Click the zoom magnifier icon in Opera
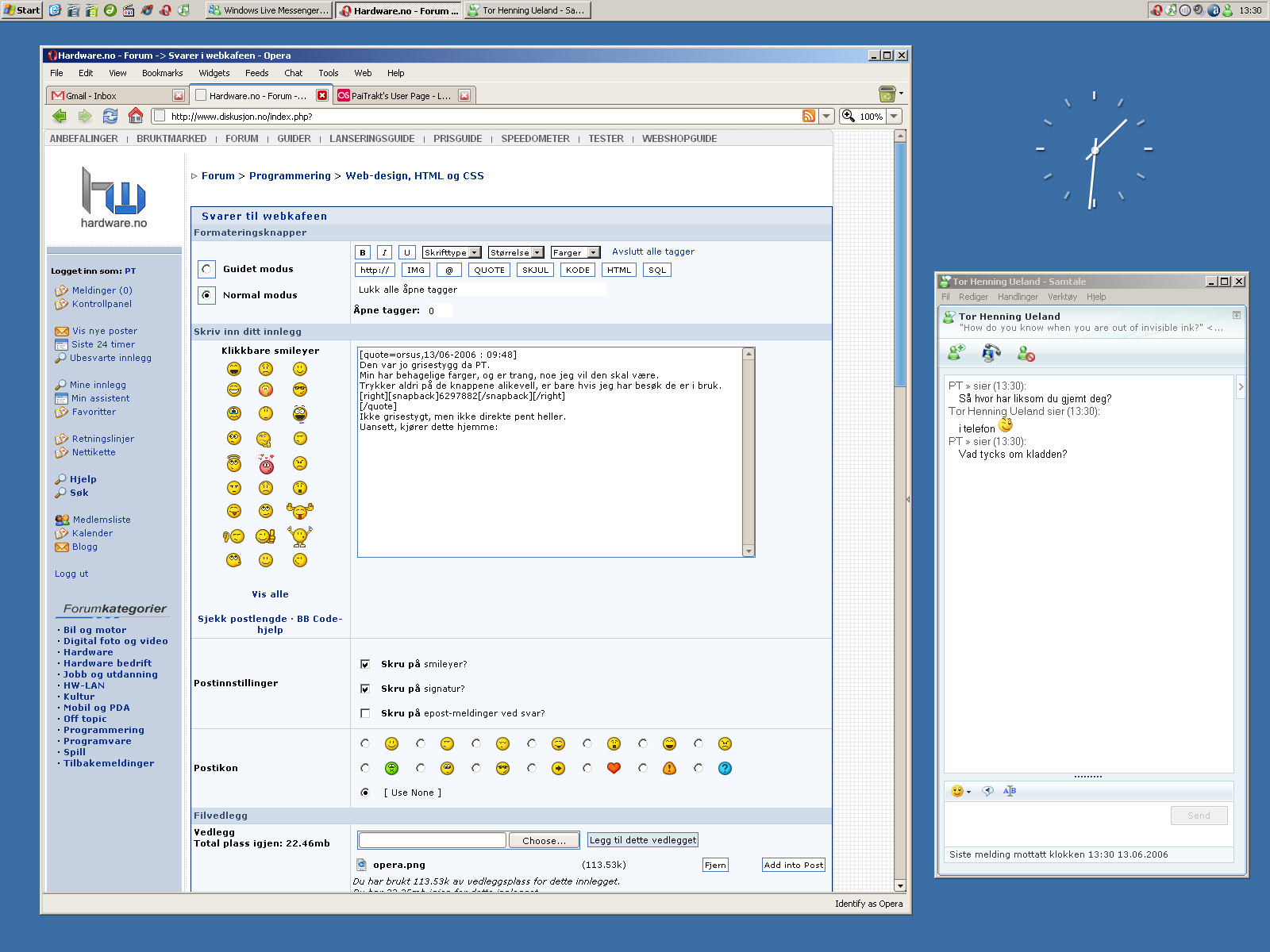 tap(849, 116)
